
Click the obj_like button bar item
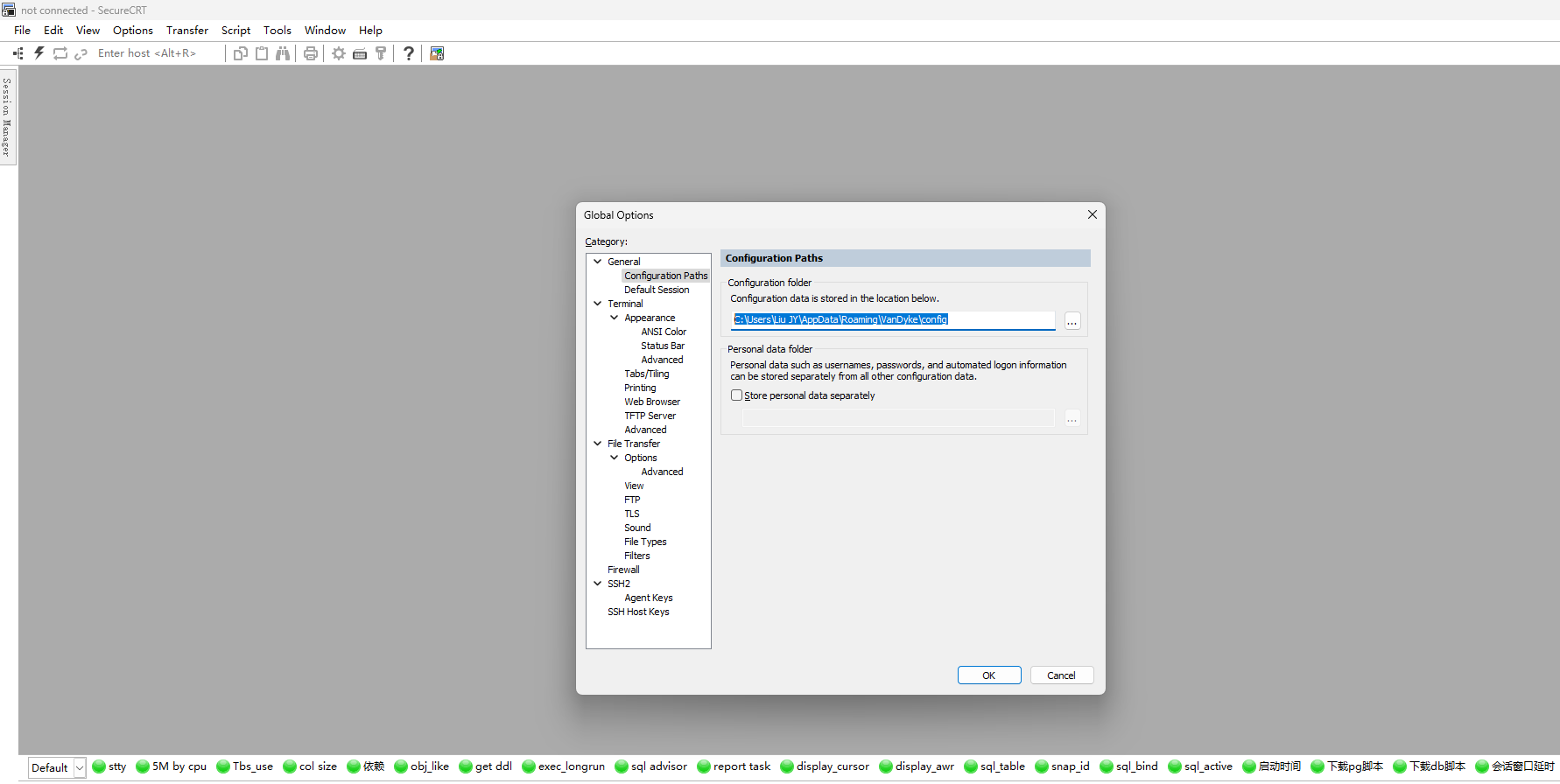[x=422, y=766]
